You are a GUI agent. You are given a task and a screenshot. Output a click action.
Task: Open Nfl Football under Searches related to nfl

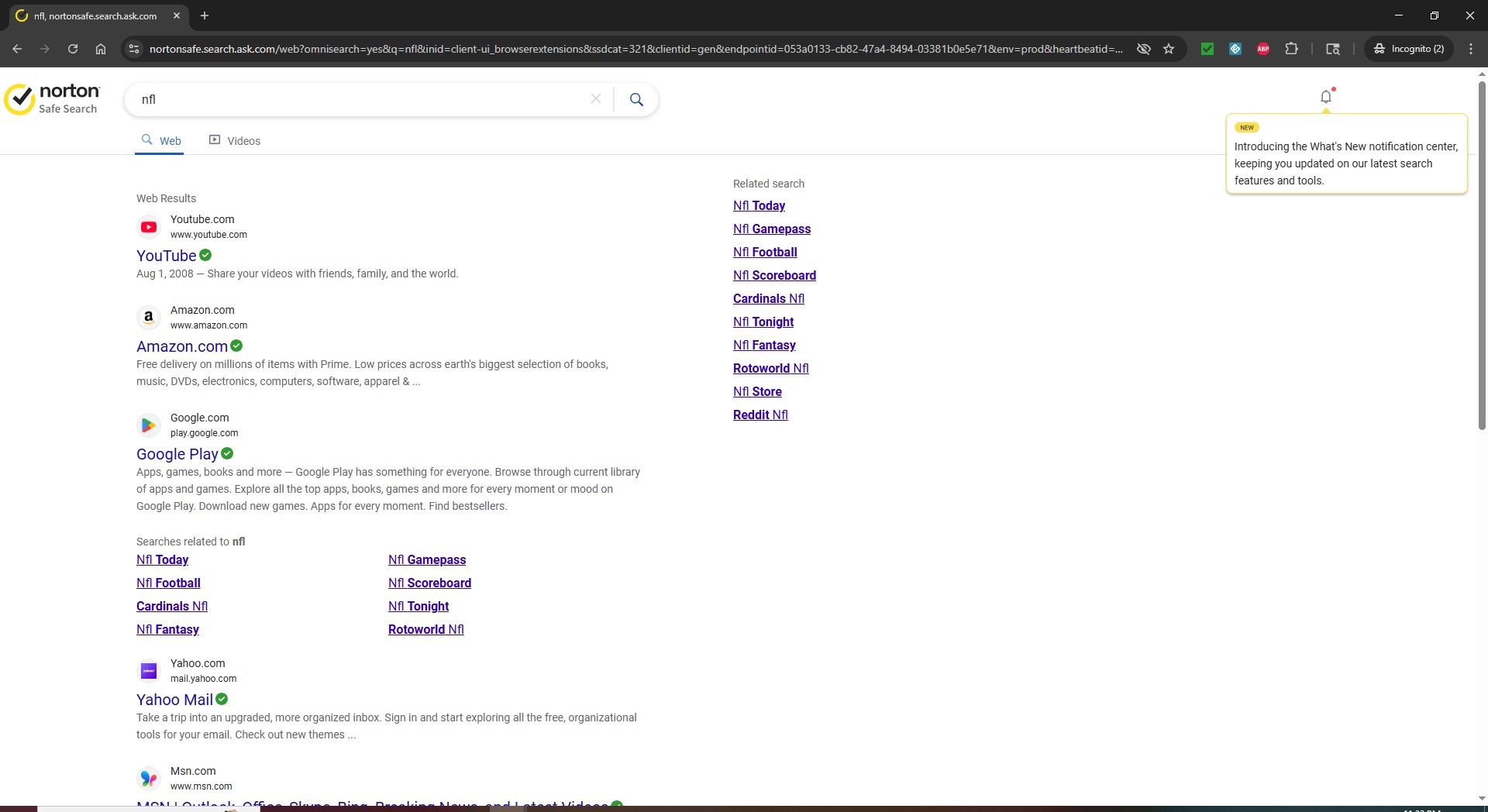point(168,583)
